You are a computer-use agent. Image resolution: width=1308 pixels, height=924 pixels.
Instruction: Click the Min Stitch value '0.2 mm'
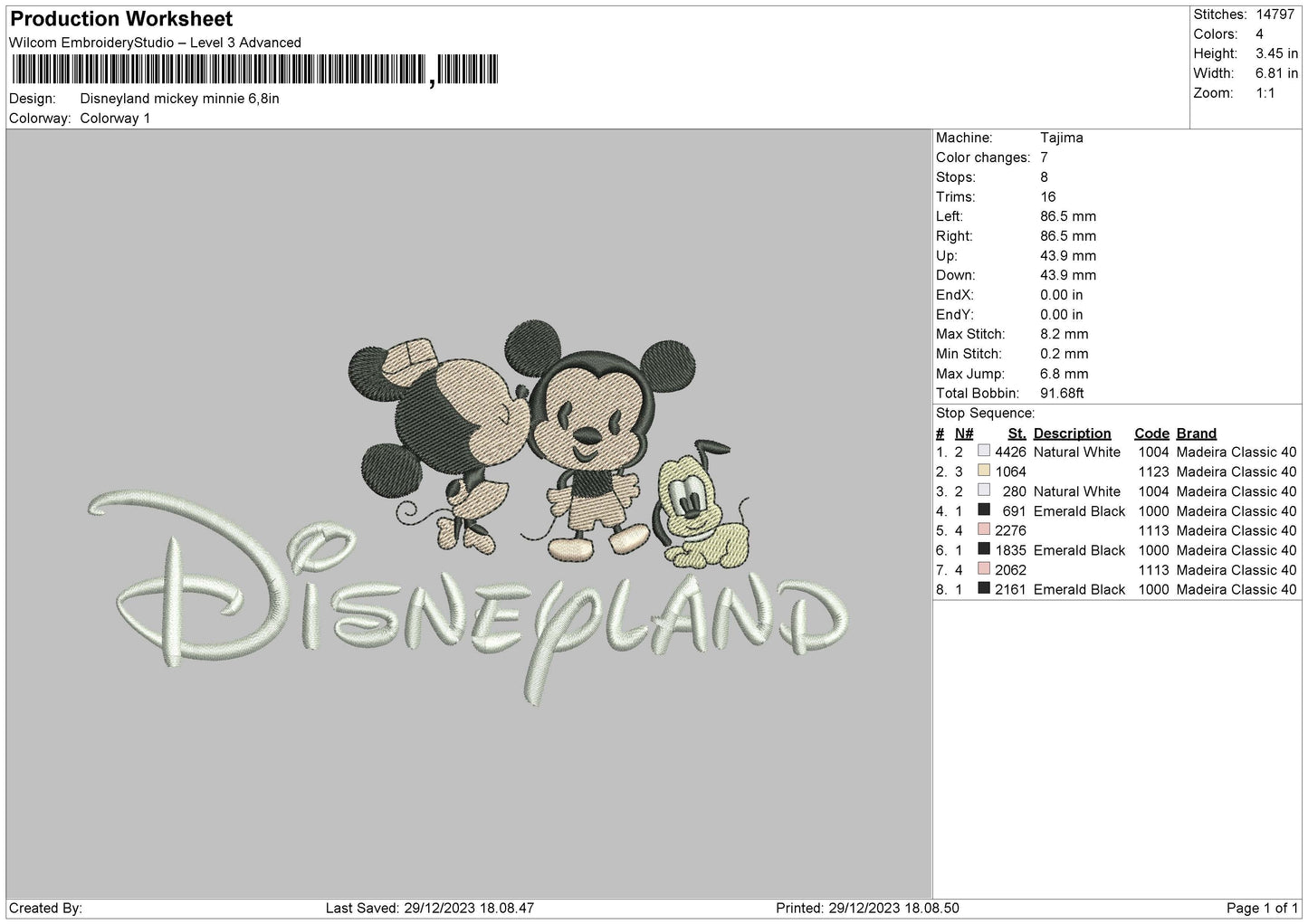[x=1065, y=354]
